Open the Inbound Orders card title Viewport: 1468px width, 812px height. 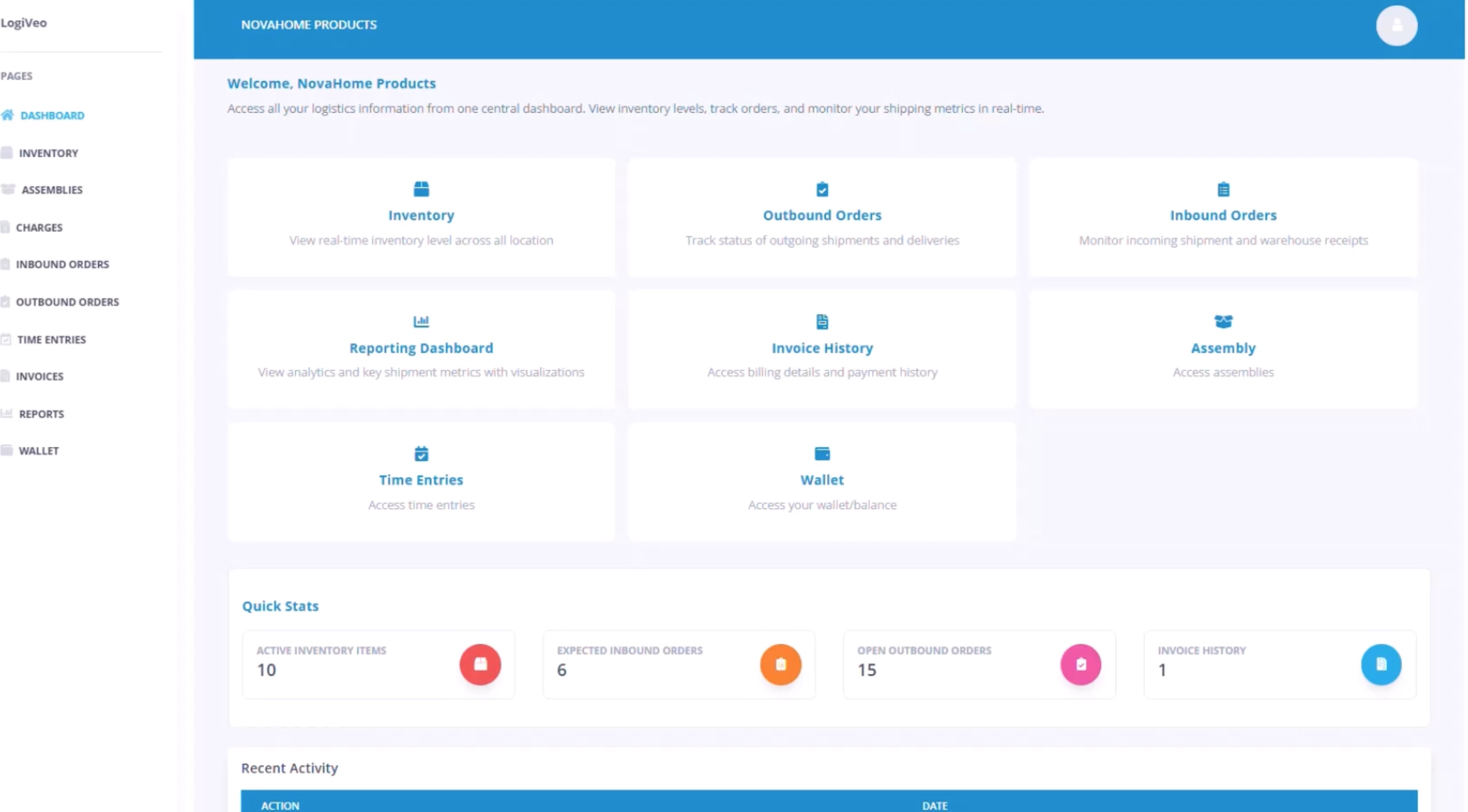1222,215
